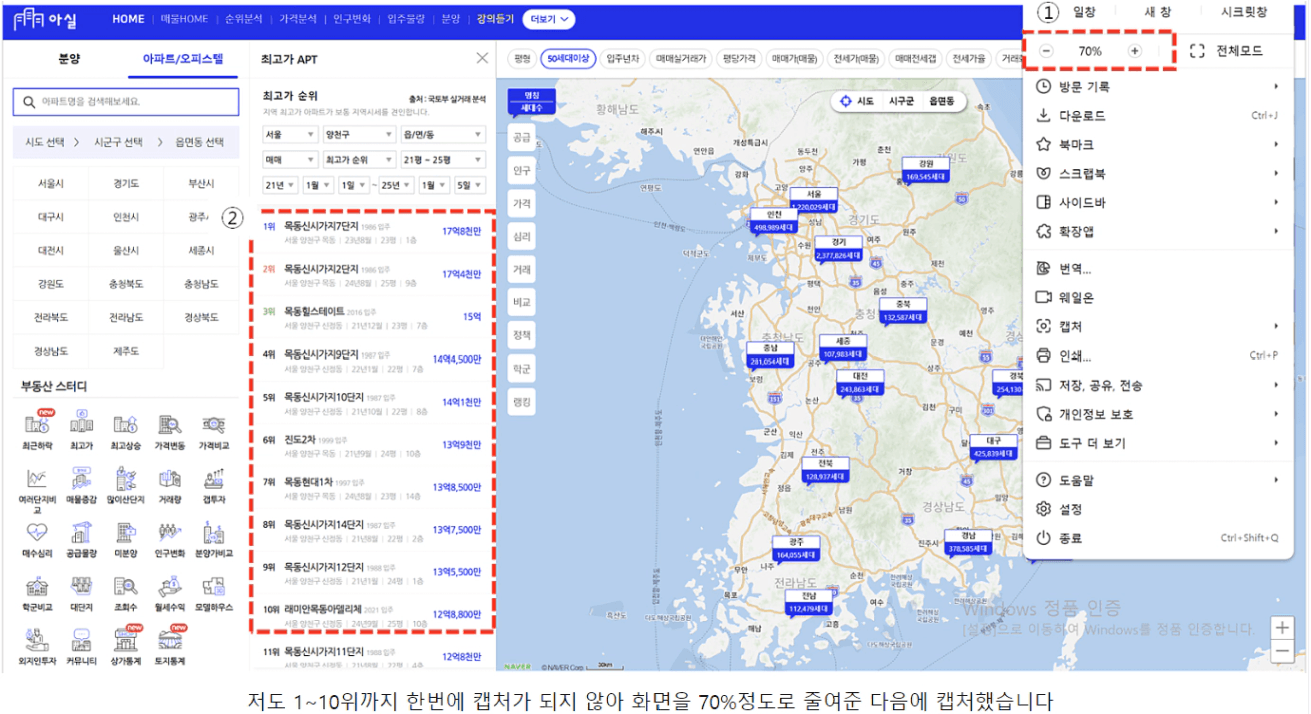Open the 월세수익 icon
This screenshot has width=1311, height=714.
click(x=170, y=587)
